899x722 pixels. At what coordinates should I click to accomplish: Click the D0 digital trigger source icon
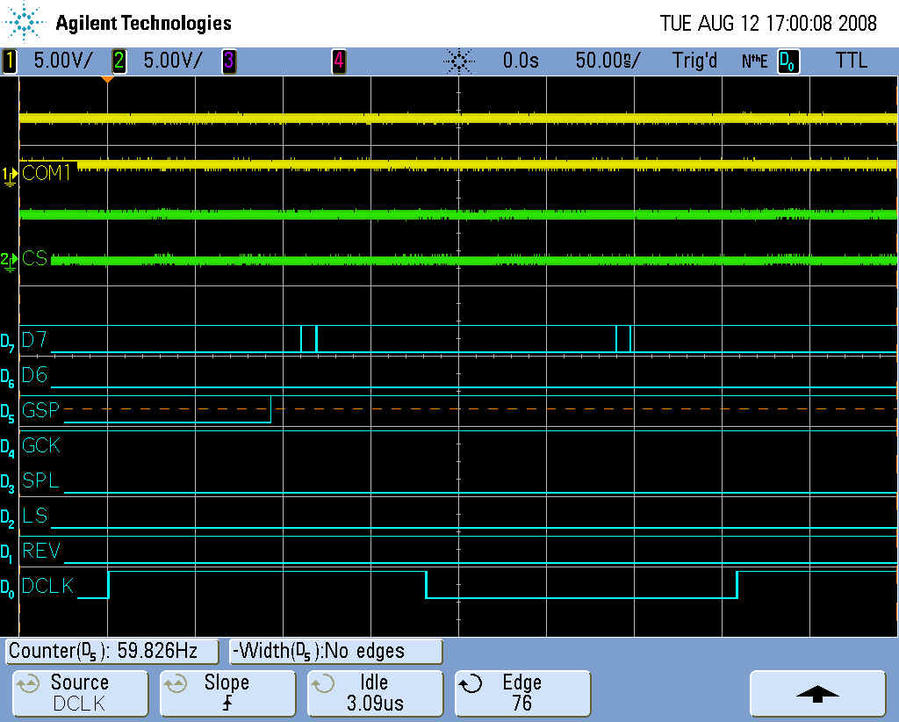pos(788,61)
